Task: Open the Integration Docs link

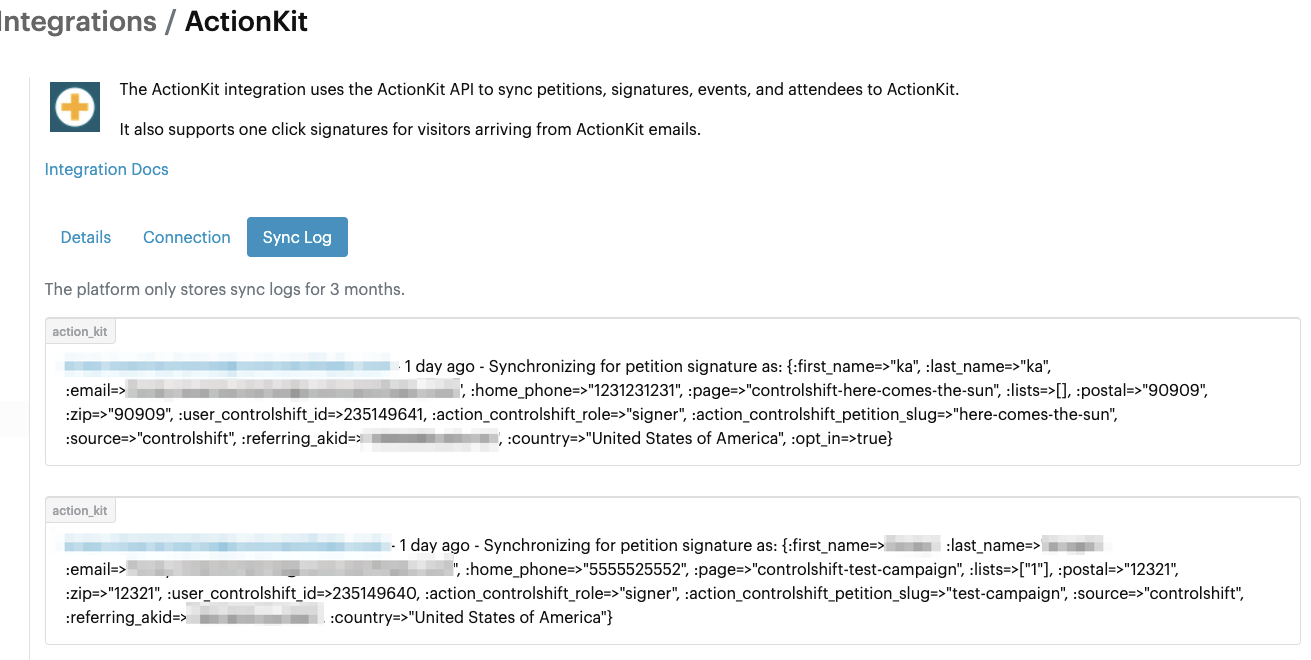Action: tap(107, 169)
